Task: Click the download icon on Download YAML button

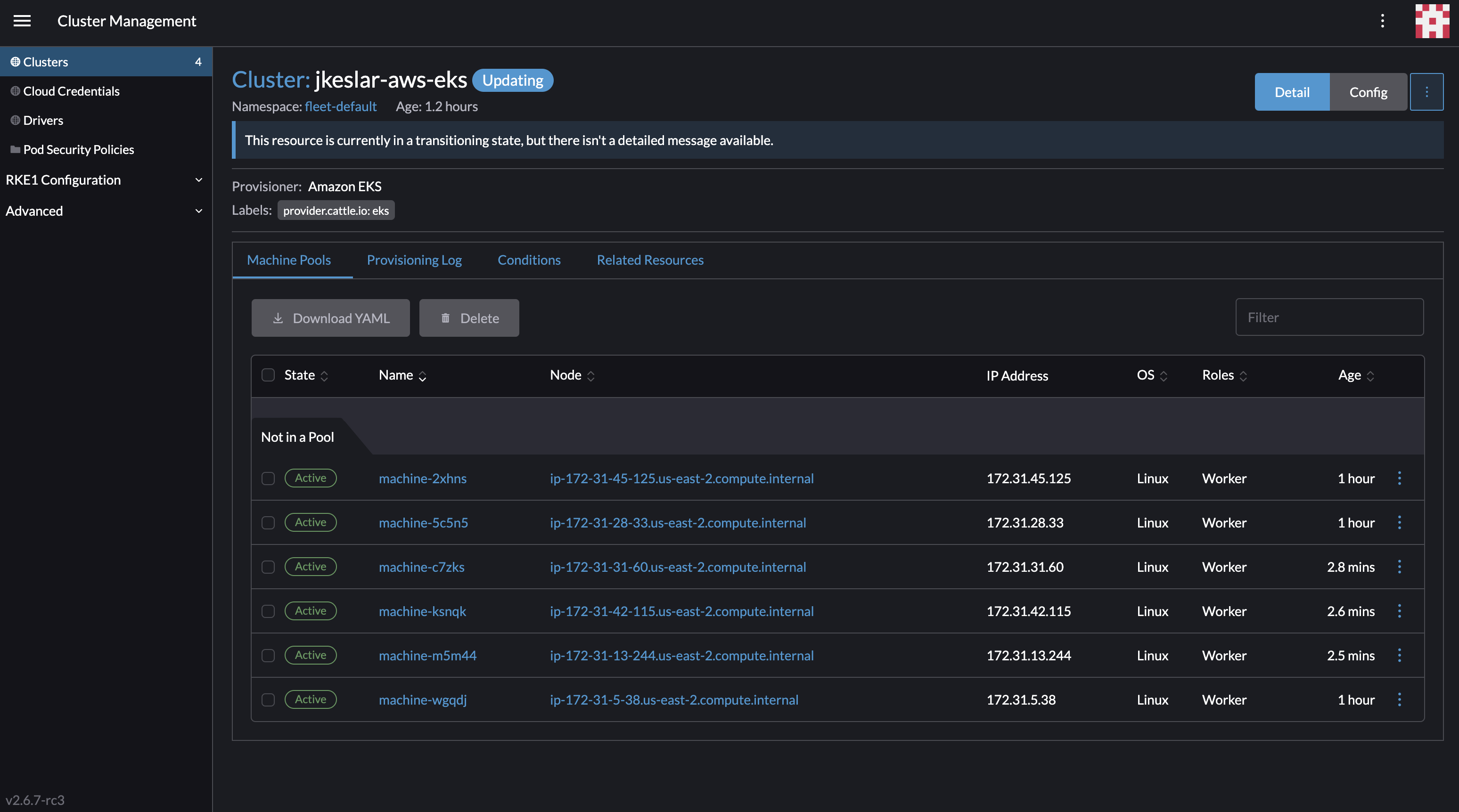Action: pos(278,317)
